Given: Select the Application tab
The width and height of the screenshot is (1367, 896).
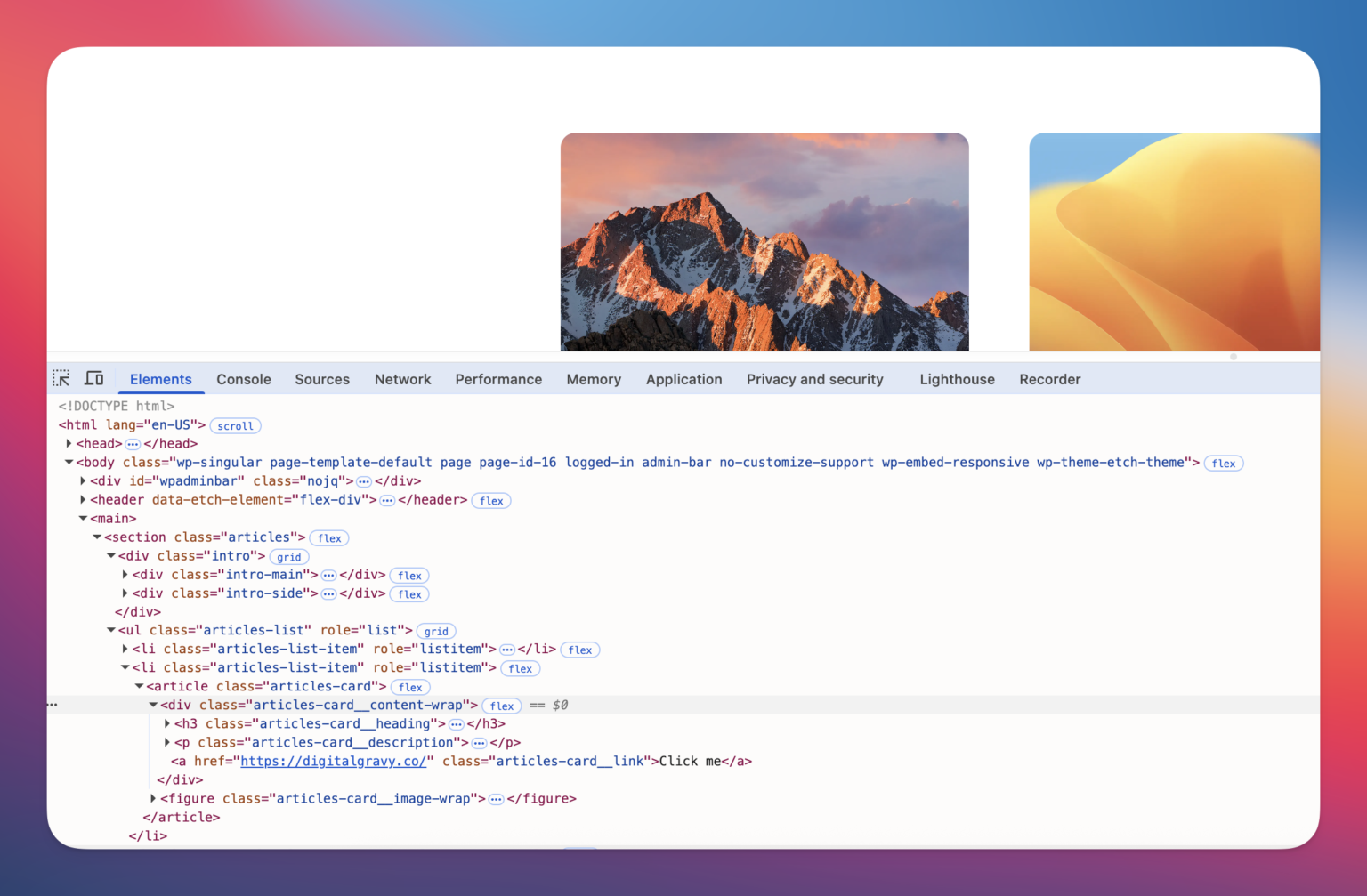Looking at the screenshot, I should [683, 379].
